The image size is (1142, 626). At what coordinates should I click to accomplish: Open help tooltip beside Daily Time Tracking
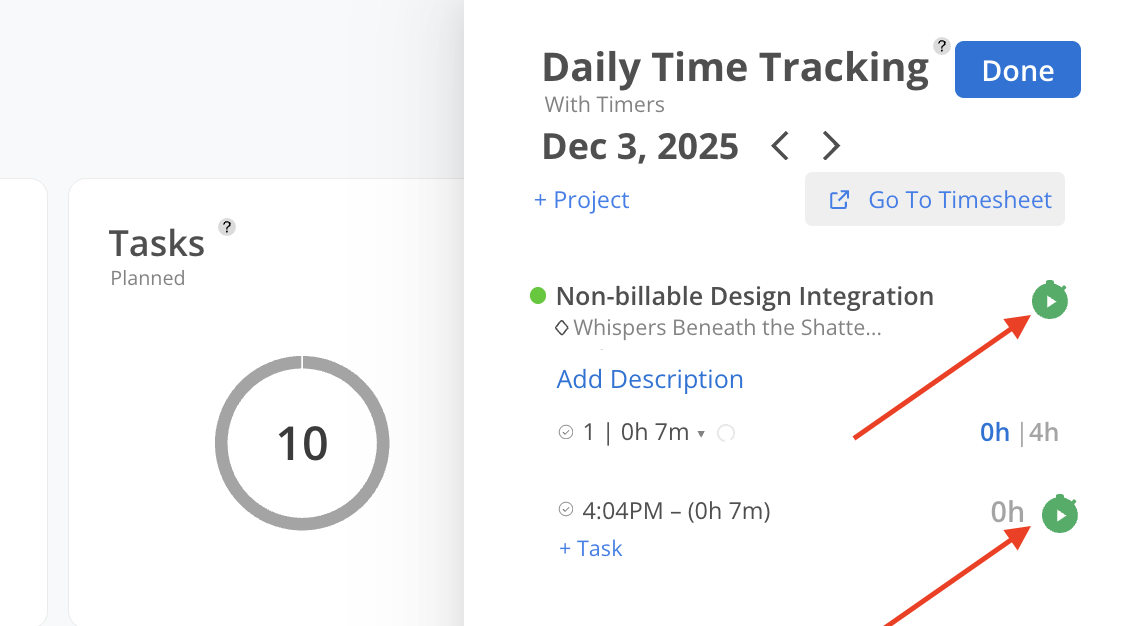point(941,45)
